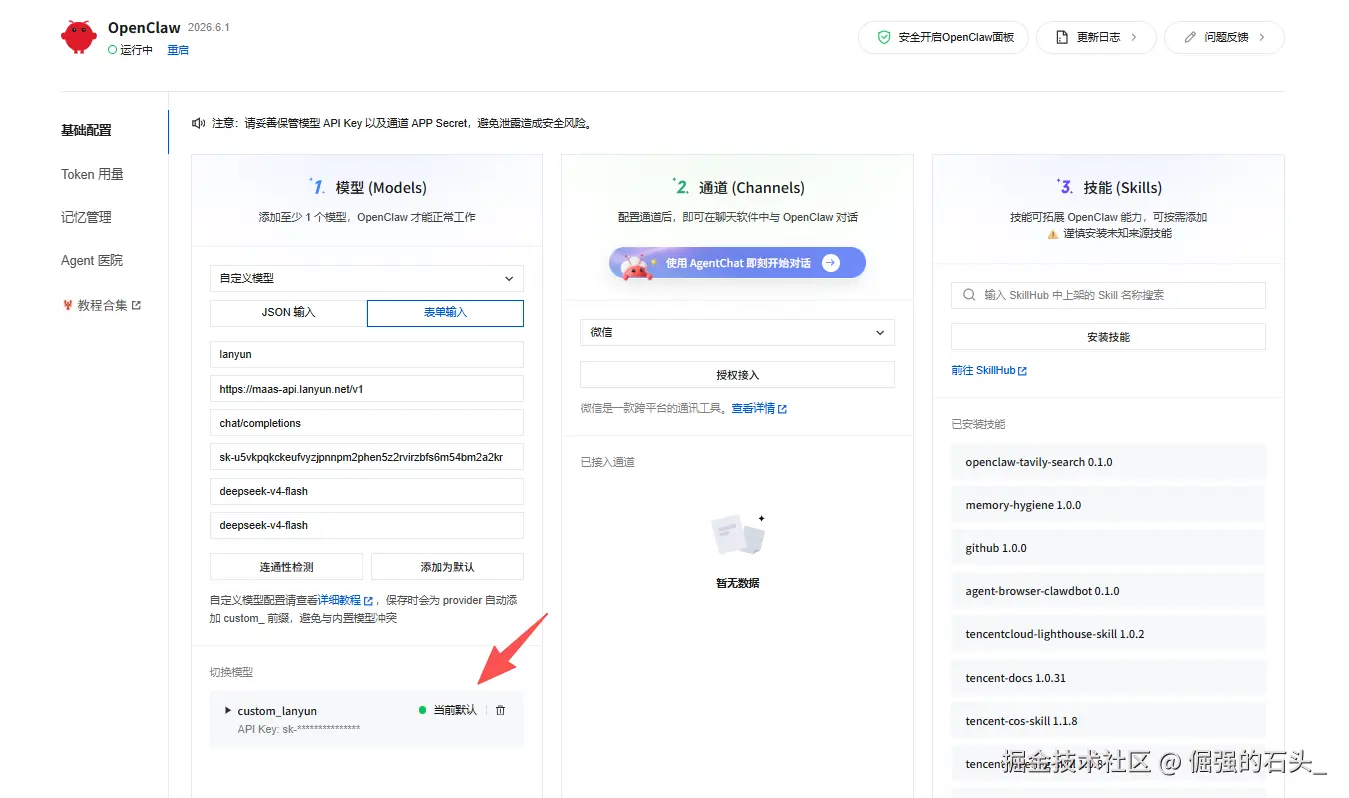
Task: Click the document icon beside 更新日志
Action: pyautogui.click(x=1062, y=37)
